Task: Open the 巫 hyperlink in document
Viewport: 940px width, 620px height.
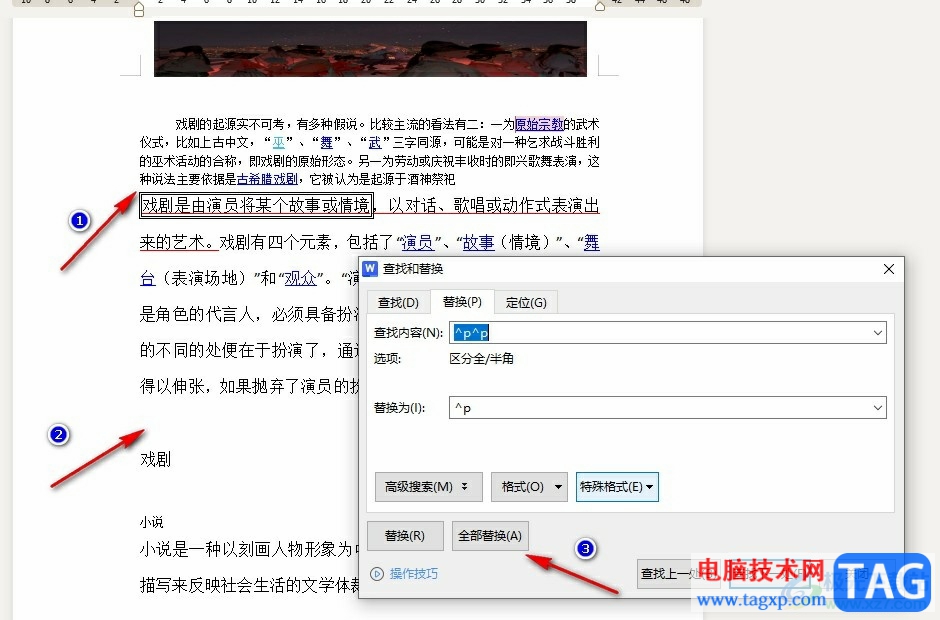Action: pos(279,142)
